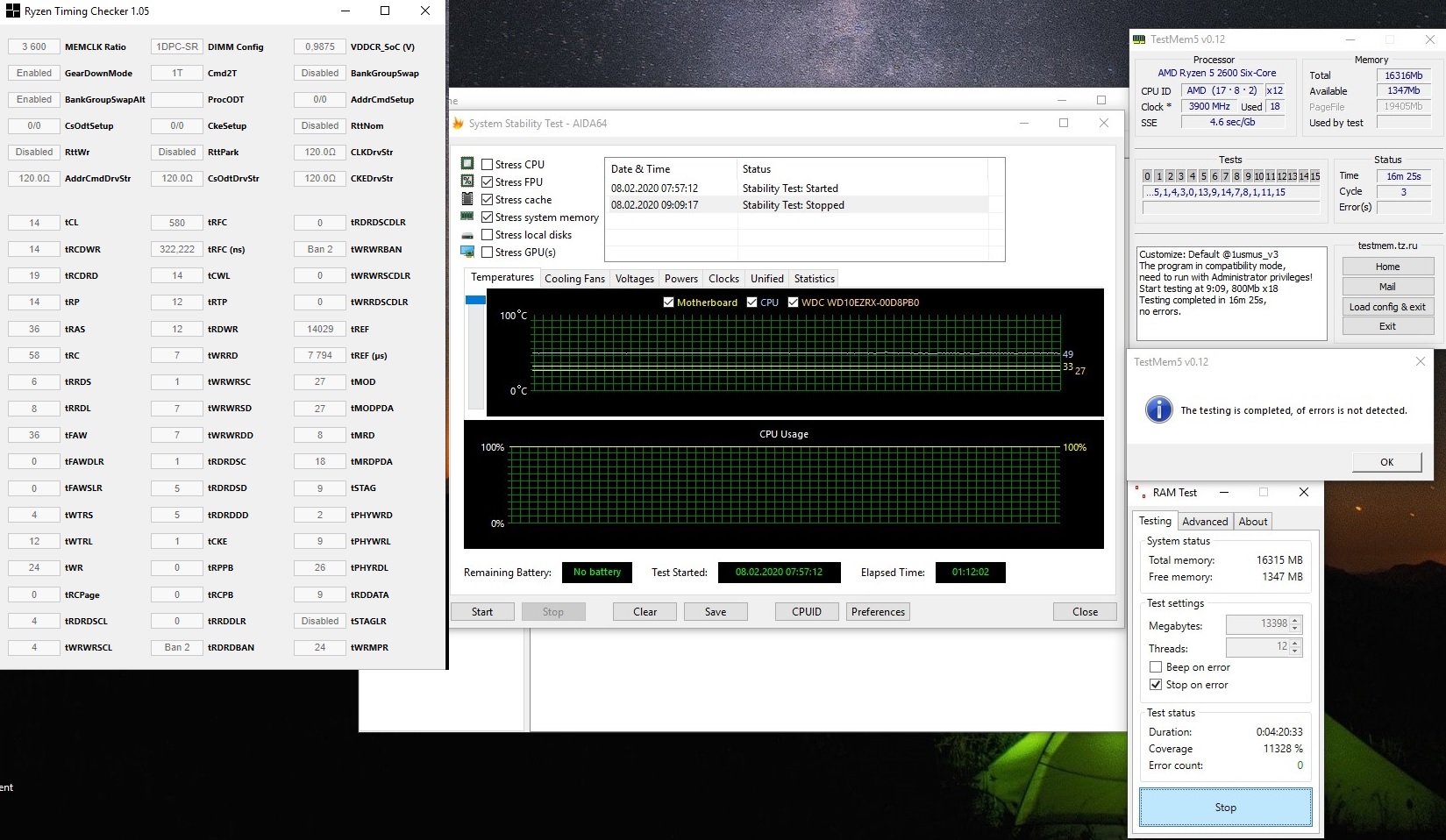Toggle the Stress system memory checkbox
The width and height of the screenshot is (1446, 840).
tap(488, 217)
